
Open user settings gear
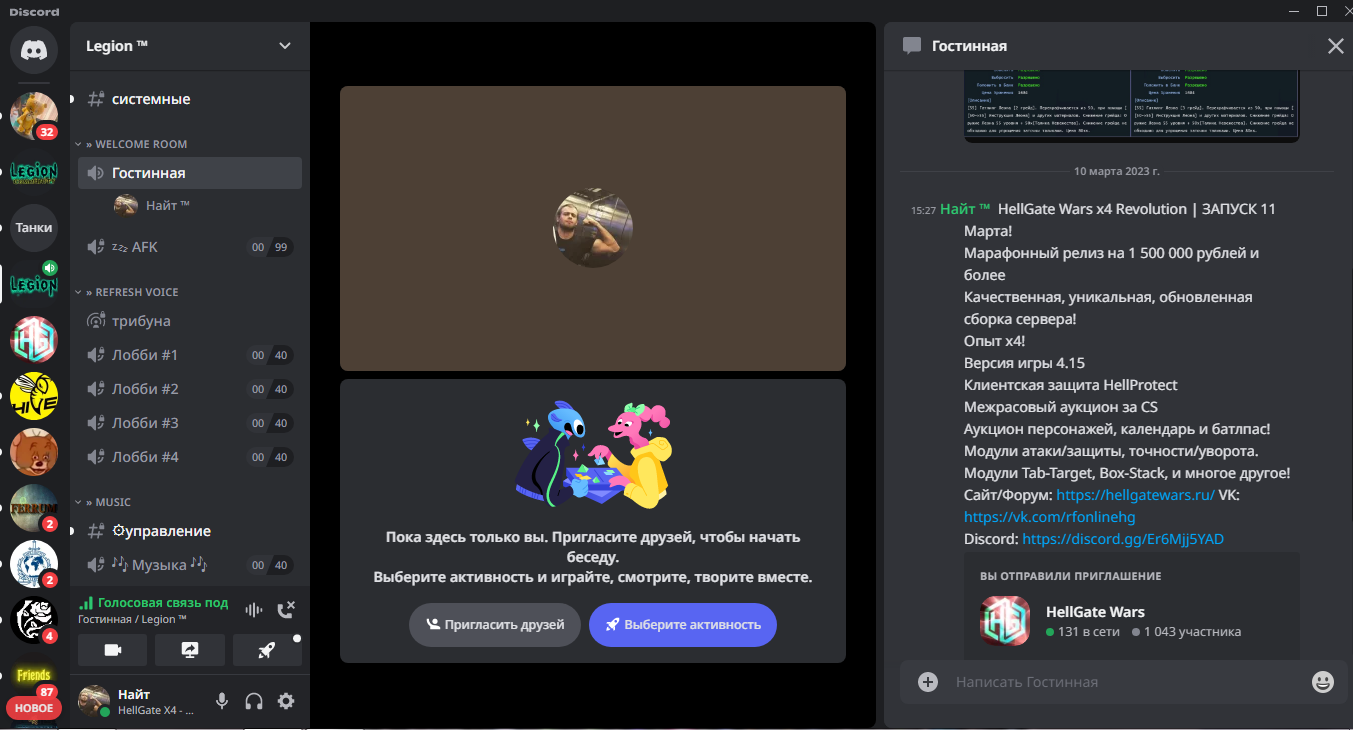pyautogui.click(x=286, y=701)
